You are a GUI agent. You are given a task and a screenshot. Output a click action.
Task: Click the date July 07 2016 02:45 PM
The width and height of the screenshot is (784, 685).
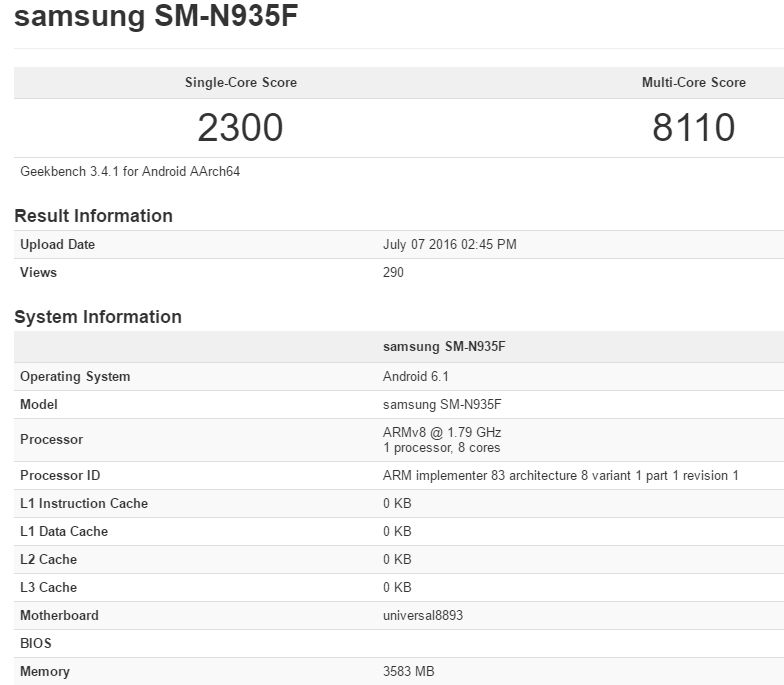click(x=450, y=244)
